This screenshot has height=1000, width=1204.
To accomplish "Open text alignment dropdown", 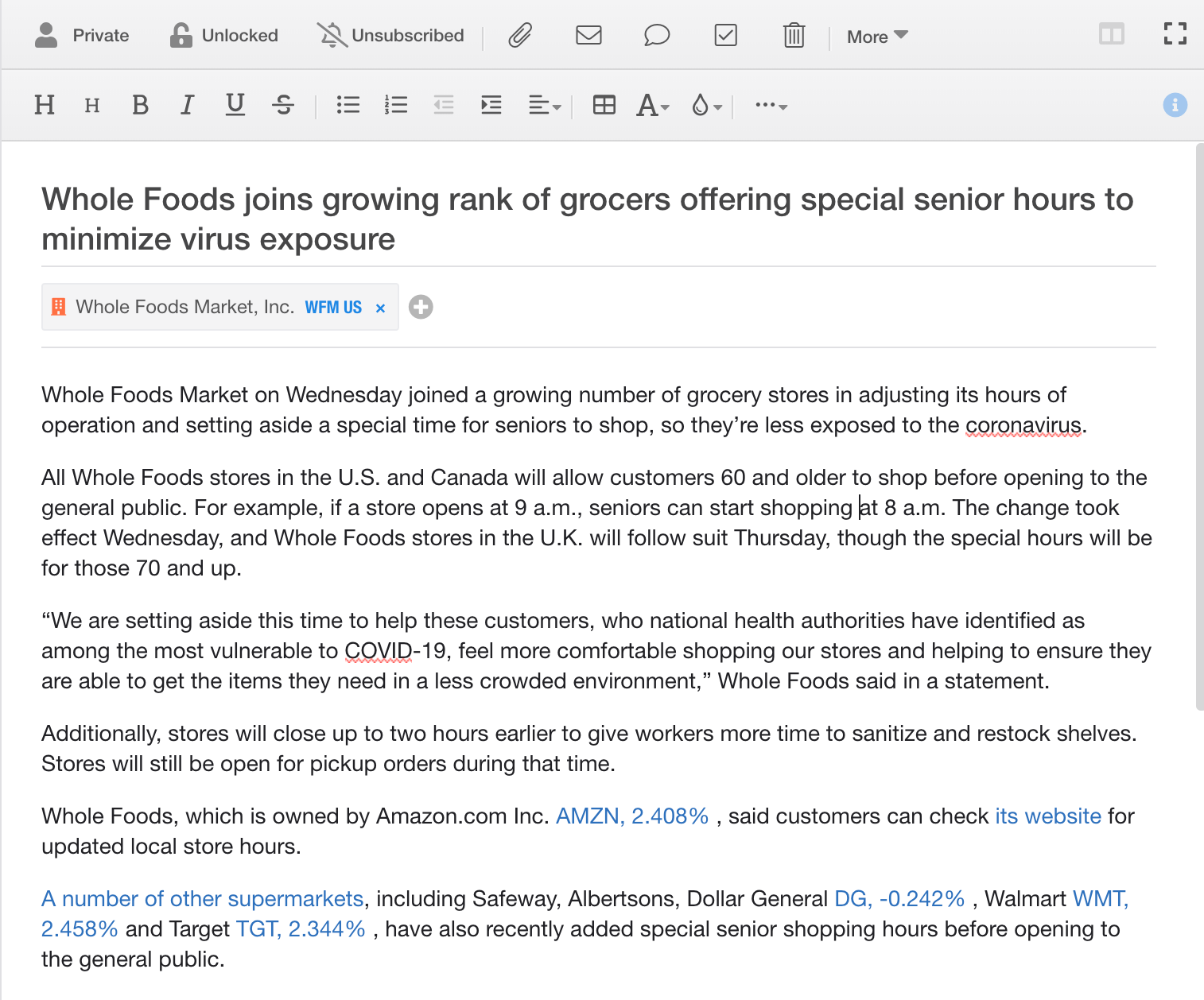I will [545, 105].
